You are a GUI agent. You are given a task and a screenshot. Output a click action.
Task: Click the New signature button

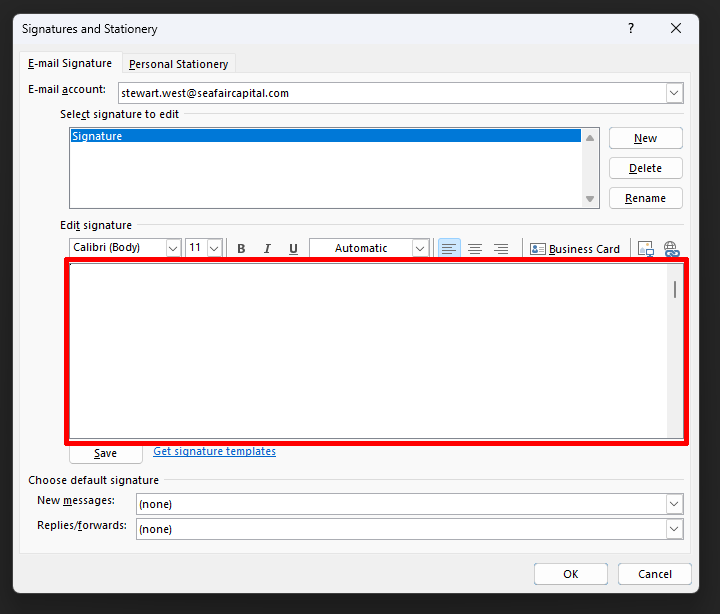pos(645,138)
